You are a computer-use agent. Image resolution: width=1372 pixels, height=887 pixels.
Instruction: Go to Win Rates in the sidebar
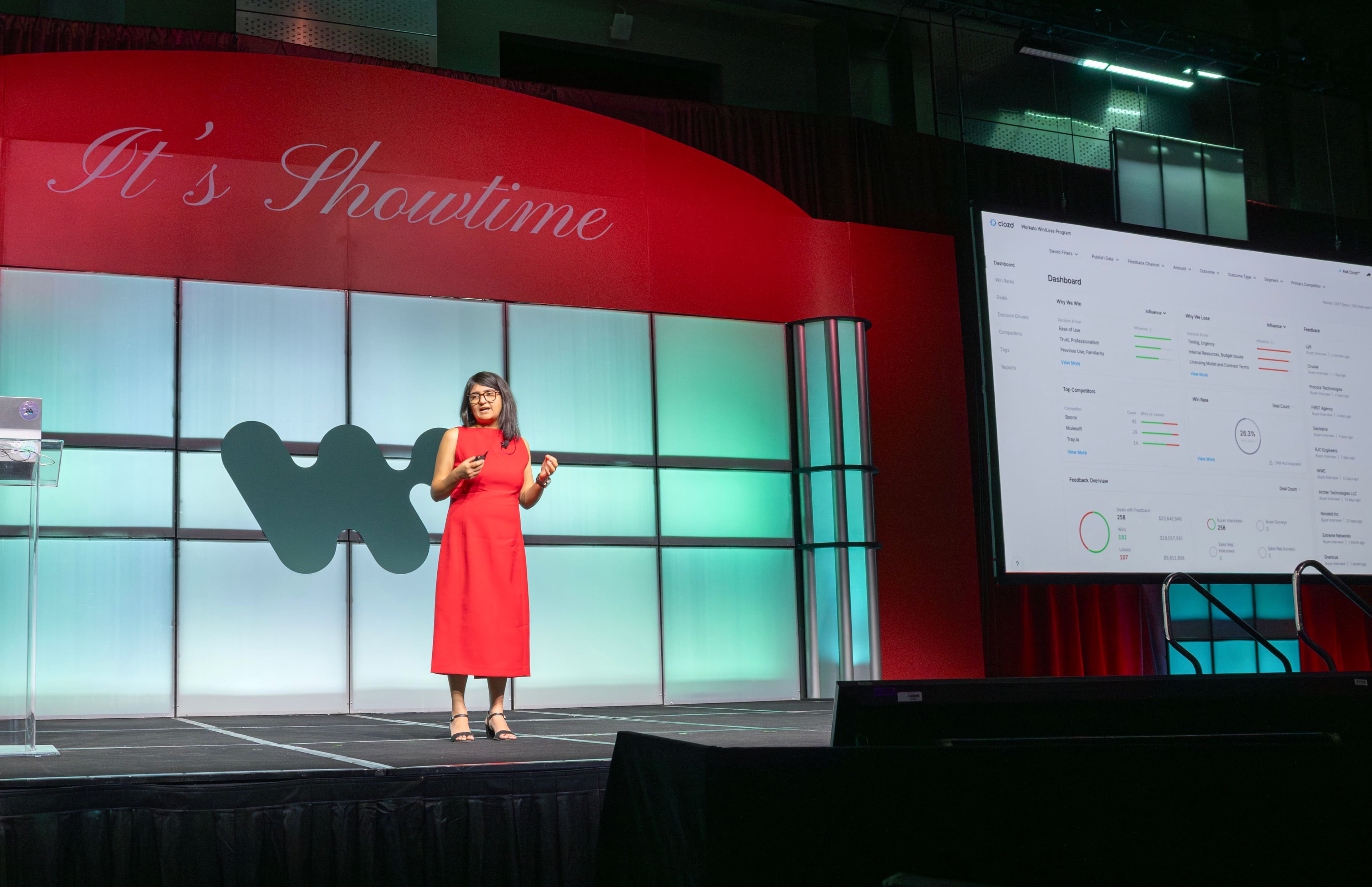click(x=1005, y=281)
